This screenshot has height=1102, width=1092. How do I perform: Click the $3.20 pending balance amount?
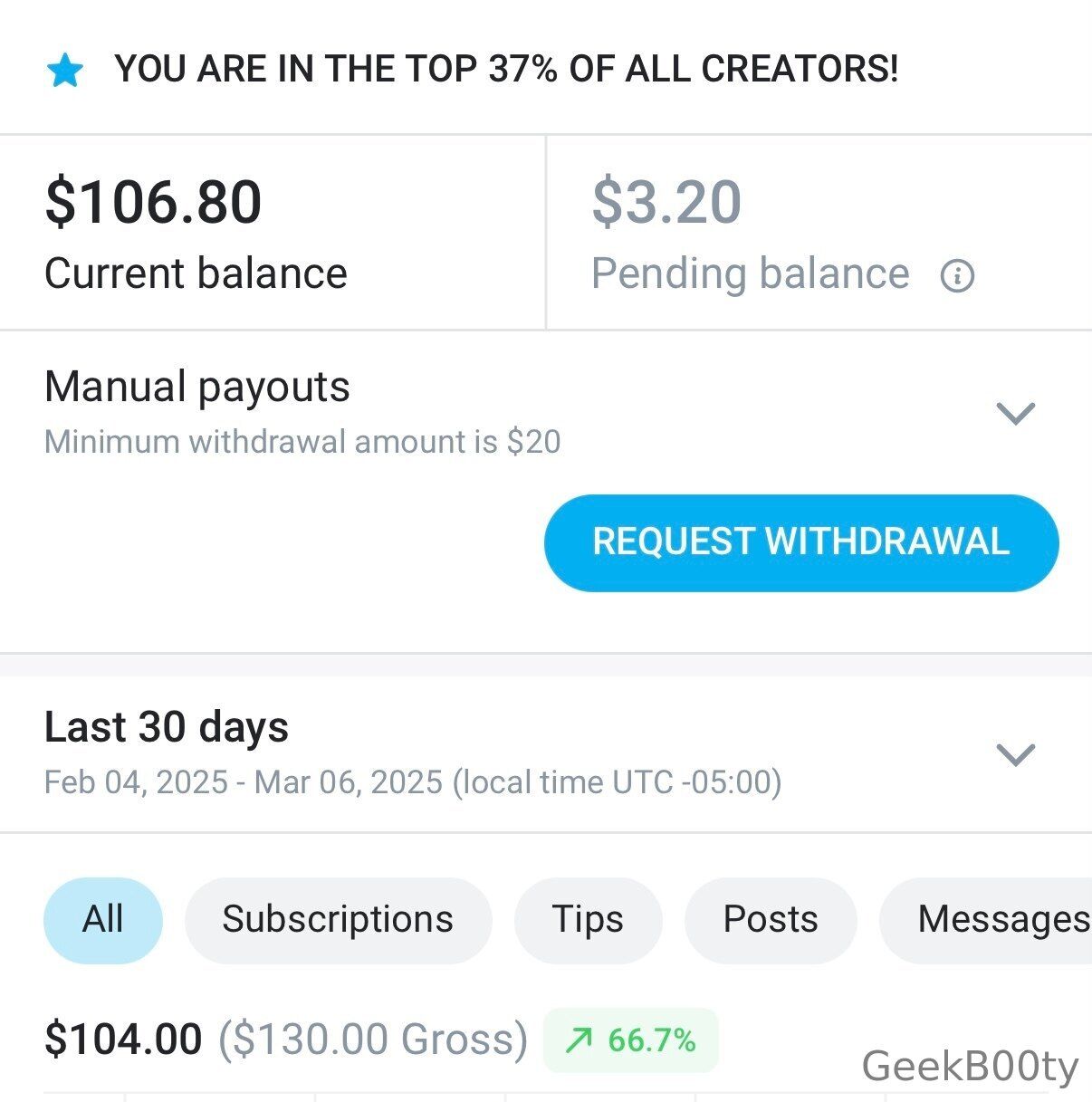pyautogui.click(x=666, y=201)
